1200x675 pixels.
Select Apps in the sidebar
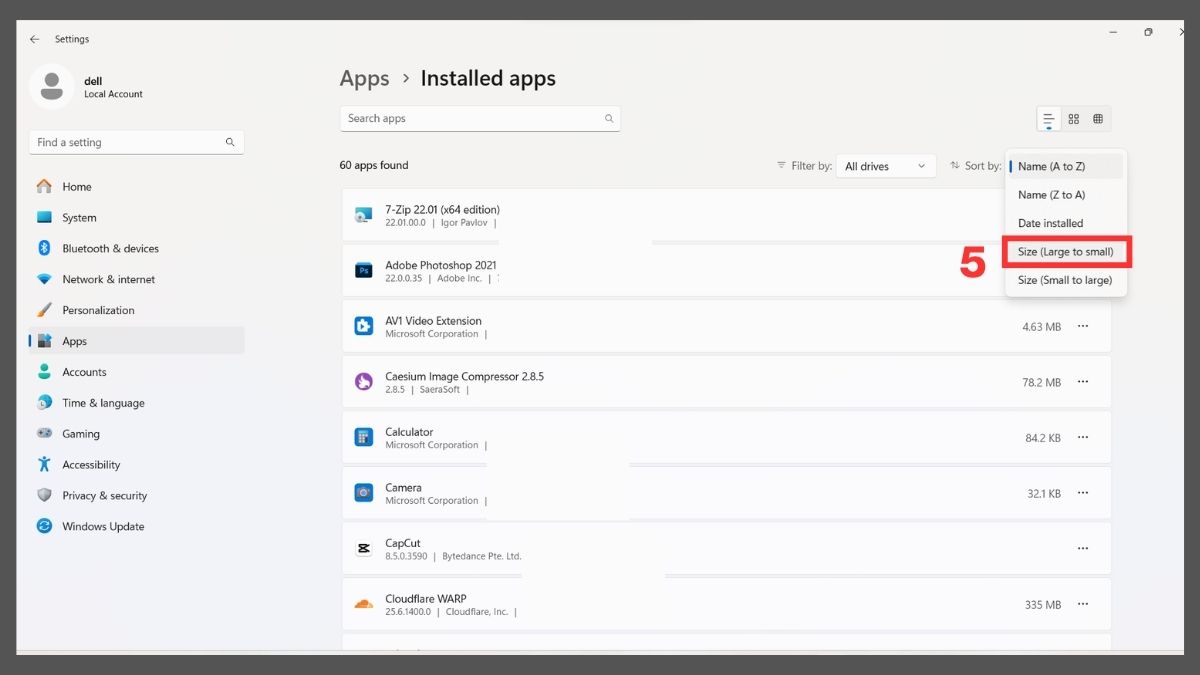136,341
